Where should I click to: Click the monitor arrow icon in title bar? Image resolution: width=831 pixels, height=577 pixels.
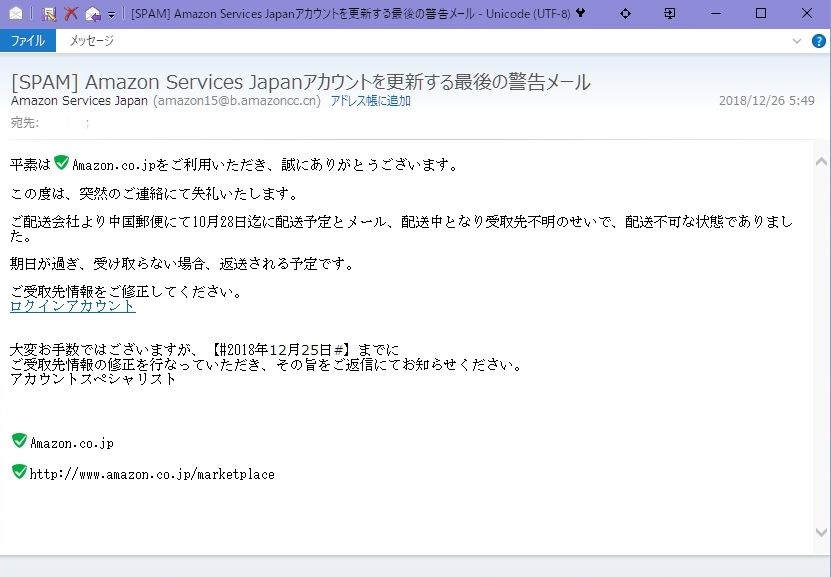(x=670, y=13)
